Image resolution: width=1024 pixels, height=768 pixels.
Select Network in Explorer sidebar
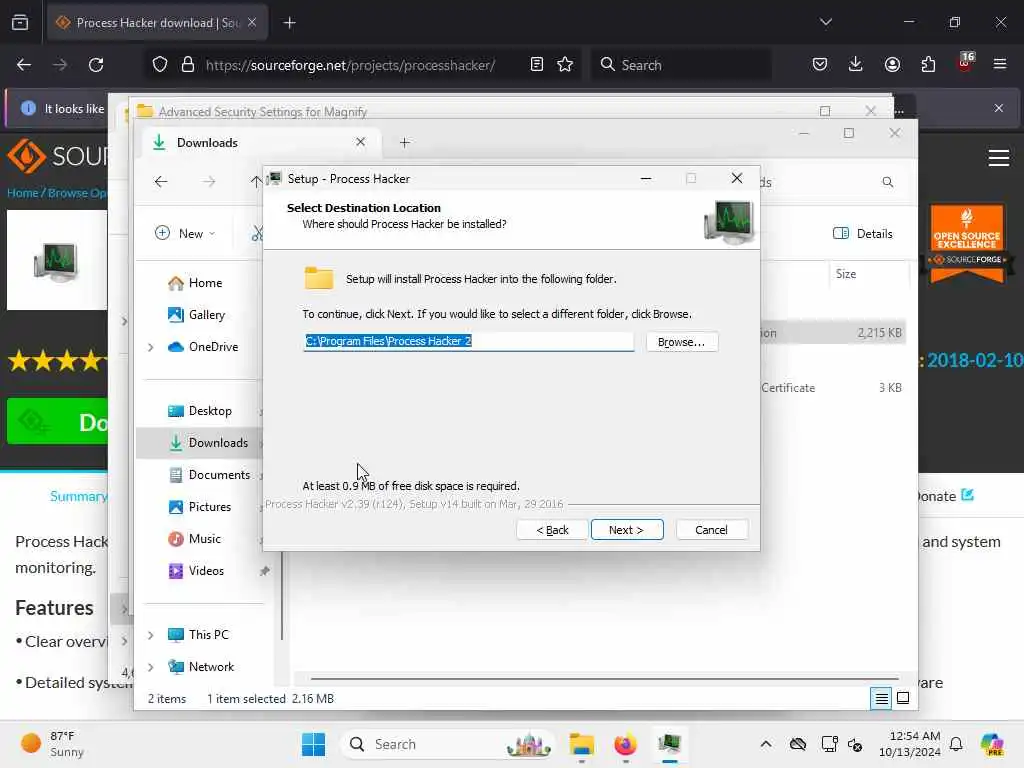200,667
